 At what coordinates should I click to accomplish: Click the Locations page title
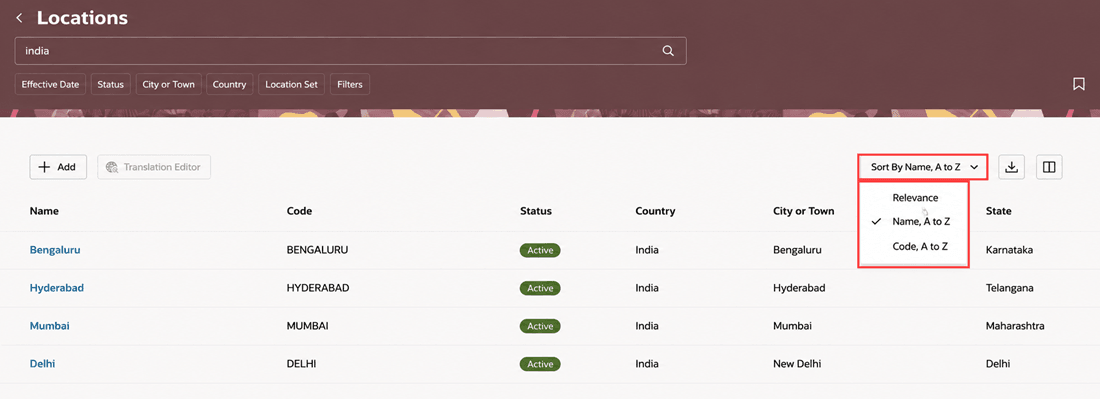click(82, 18)
